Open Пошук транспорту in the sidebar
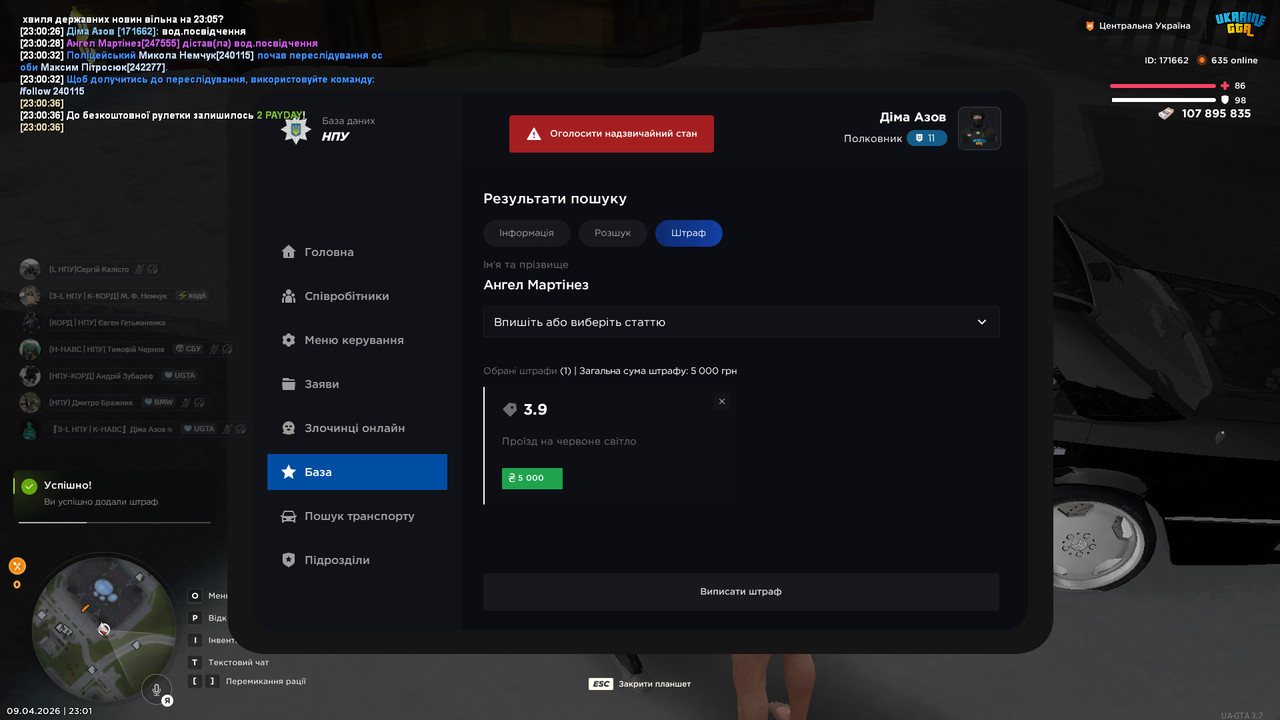Viewport: 1280px width, 720px height. [x=357, y=516]
